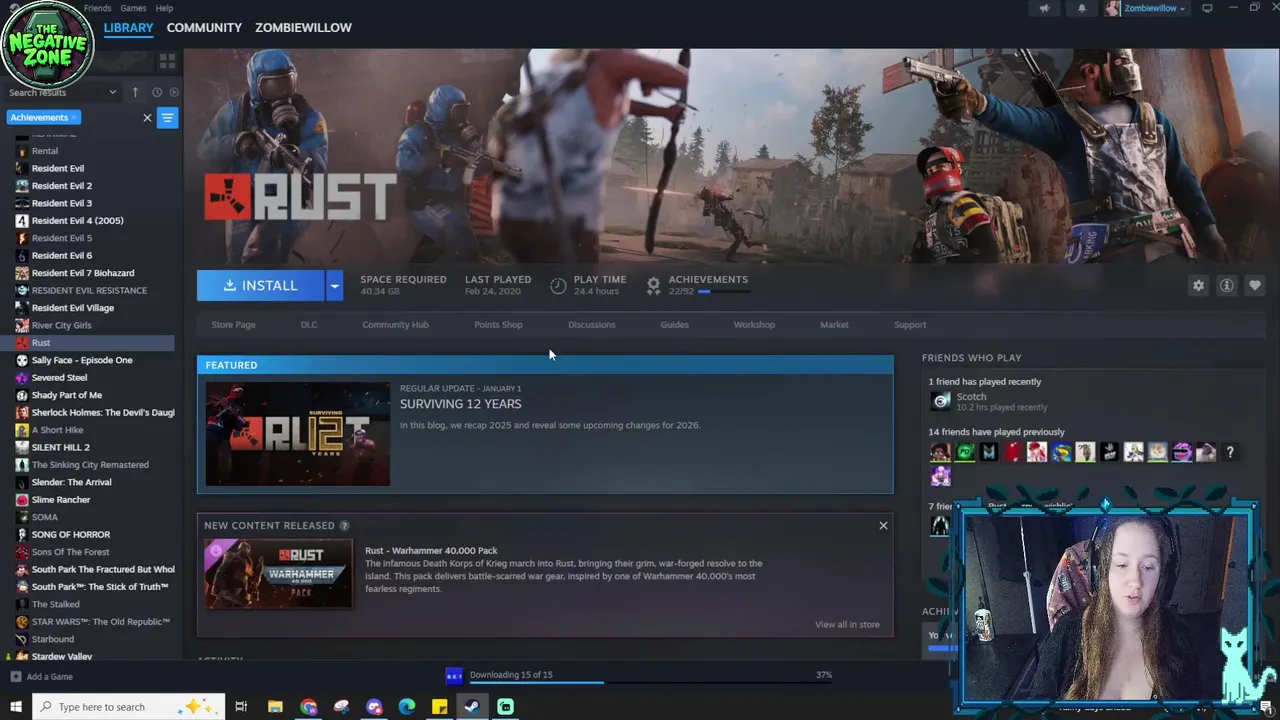Viewport: 1280px width, 720px height.
Task: Click View all in store link
Action: (x=847, y=625)
